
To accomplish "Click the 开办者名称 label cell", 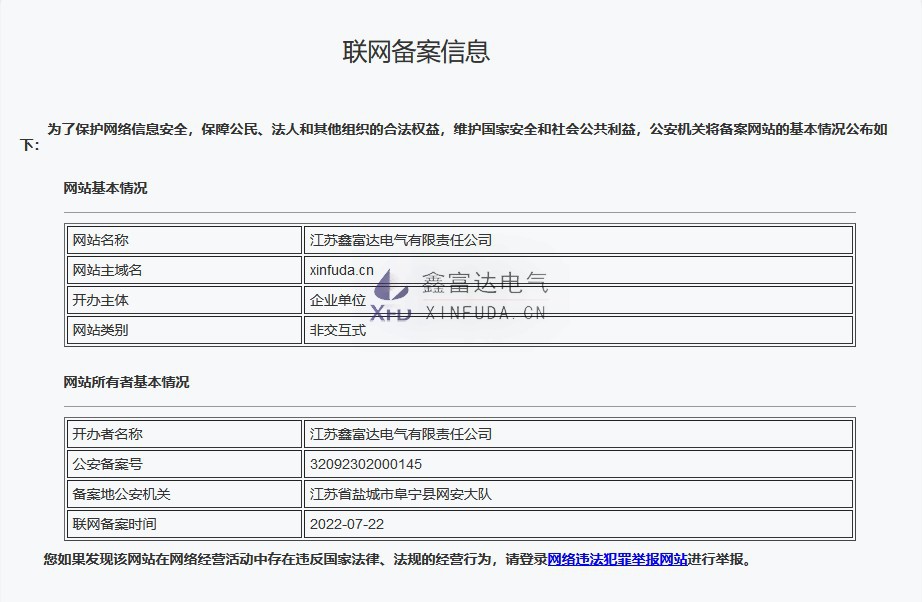I will [x=185, y=434].
